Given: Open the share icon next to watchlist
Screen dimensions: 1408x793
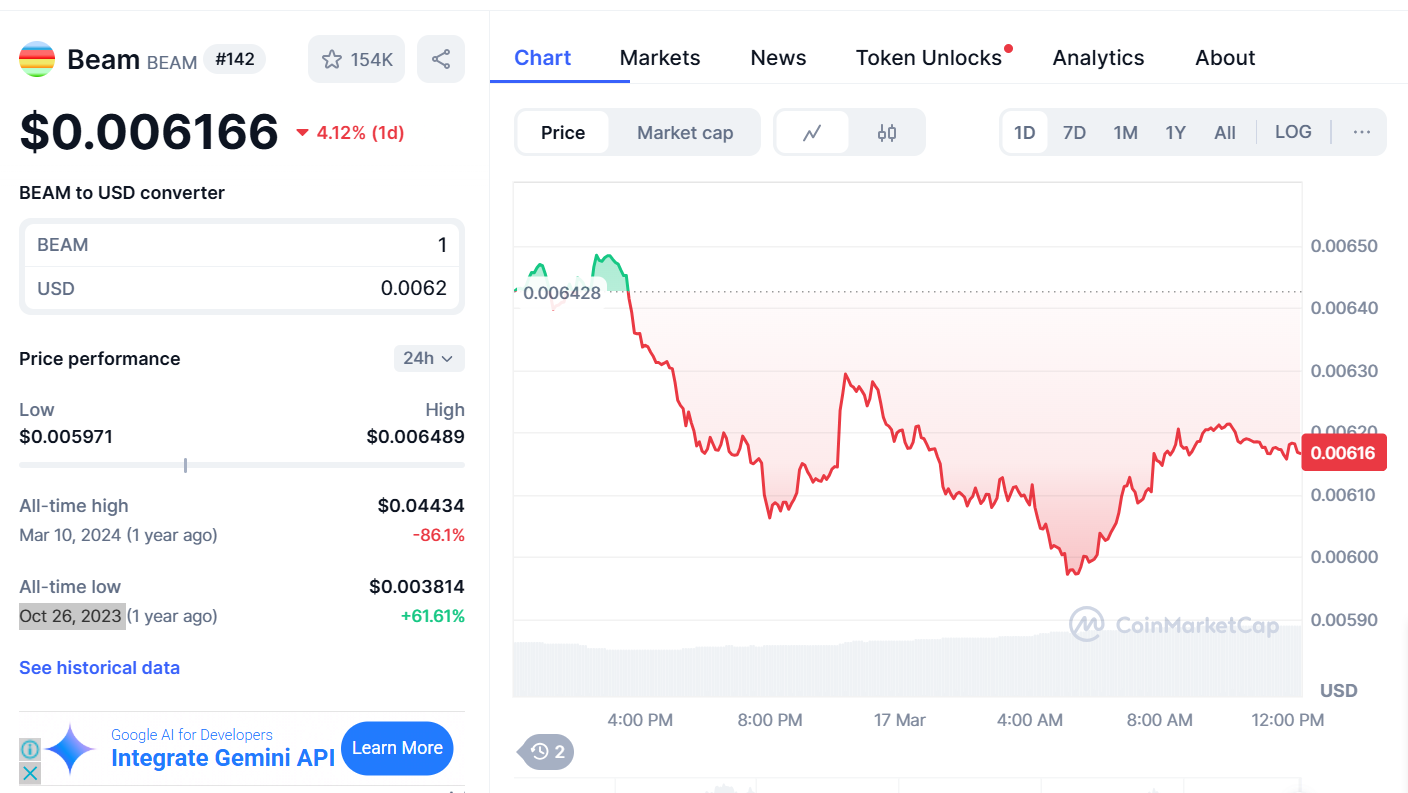Looking at the screenshot, I should coord(441,59).
